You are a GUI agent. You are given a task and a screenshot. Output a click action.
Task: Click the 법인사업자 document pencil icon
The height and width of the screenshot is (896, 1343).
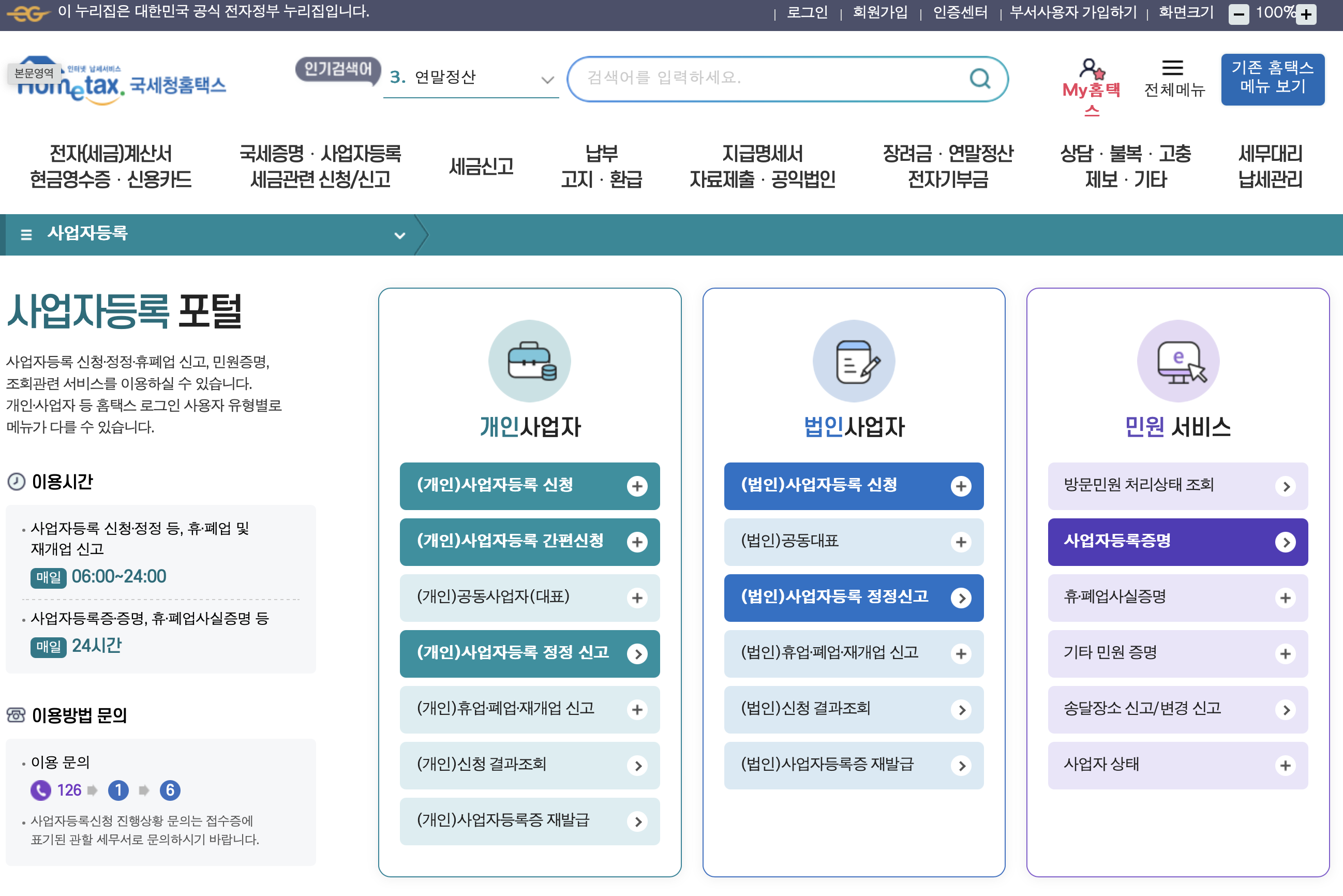click(853, 361)
